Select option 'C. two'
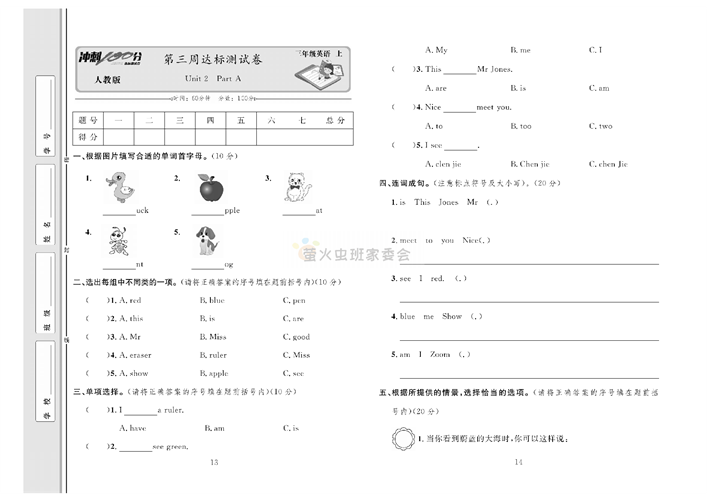This screenshot has width=707, height=500. point(601,126)
